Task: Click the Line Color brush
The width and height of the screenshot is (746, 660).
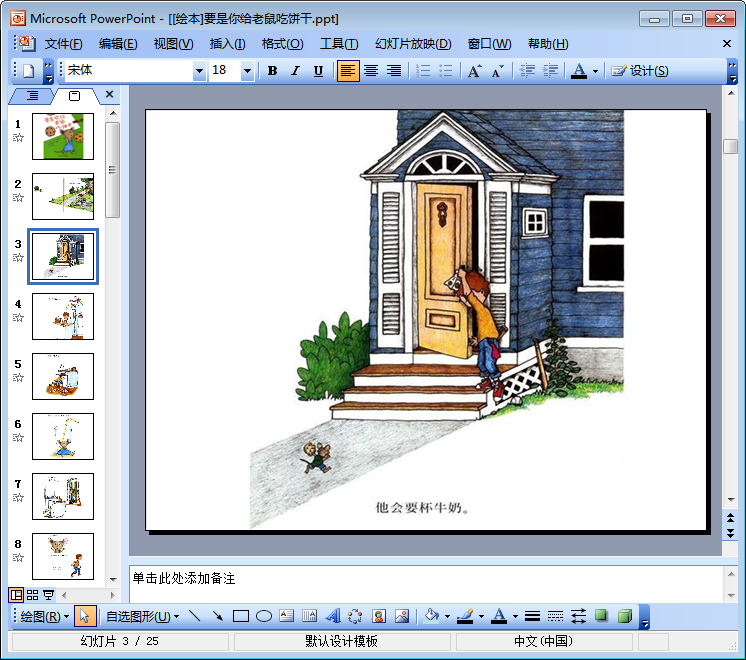Action: pyautogui.click(x=465, y=616)
